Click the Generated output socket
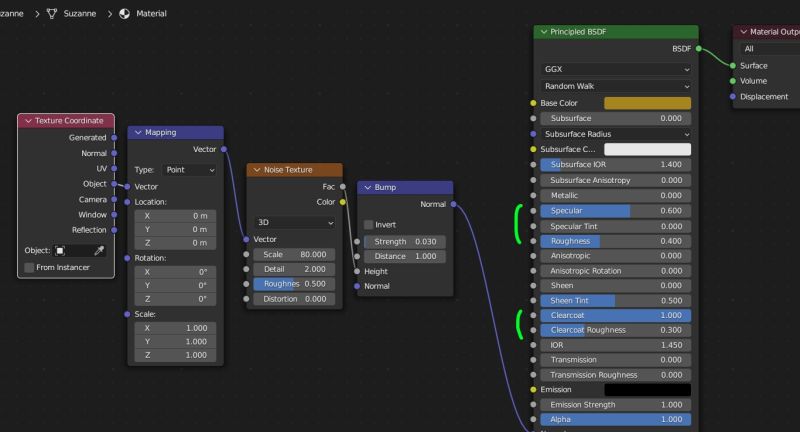800x432 pixels. tap(114, 138)
